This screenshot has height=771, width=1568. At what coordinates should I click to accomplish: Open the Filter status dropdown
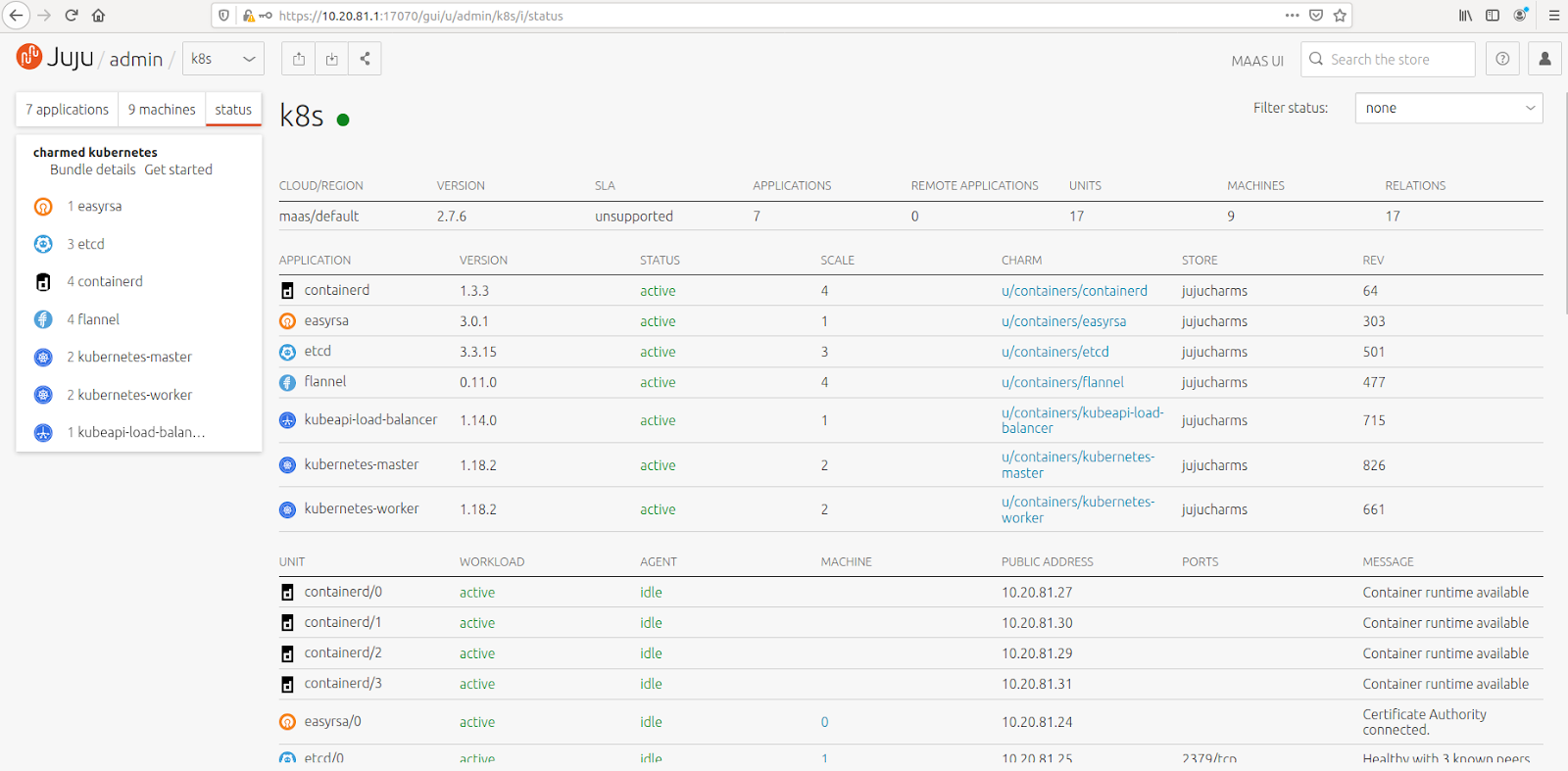point(1448,108)
